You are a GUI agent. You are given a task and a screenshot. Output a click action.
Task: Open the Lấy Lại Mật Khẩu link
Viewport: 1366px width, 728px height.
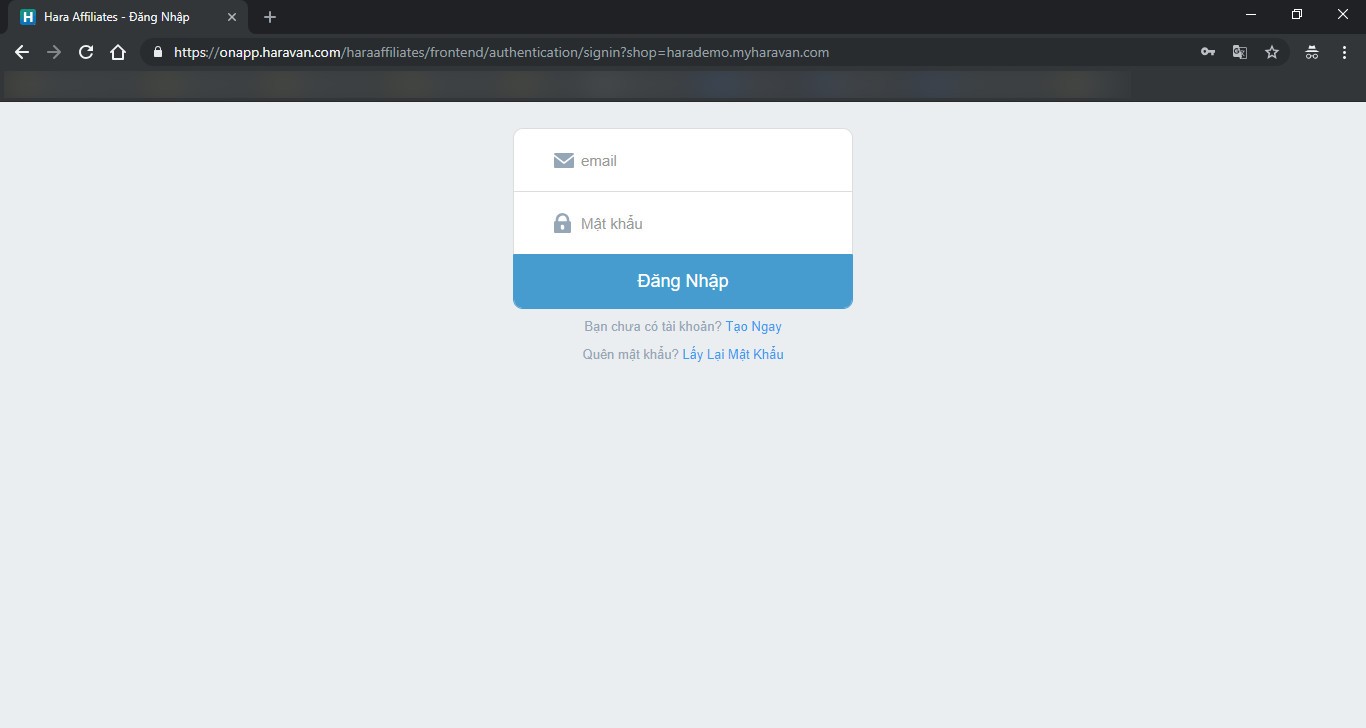(733, 355)
